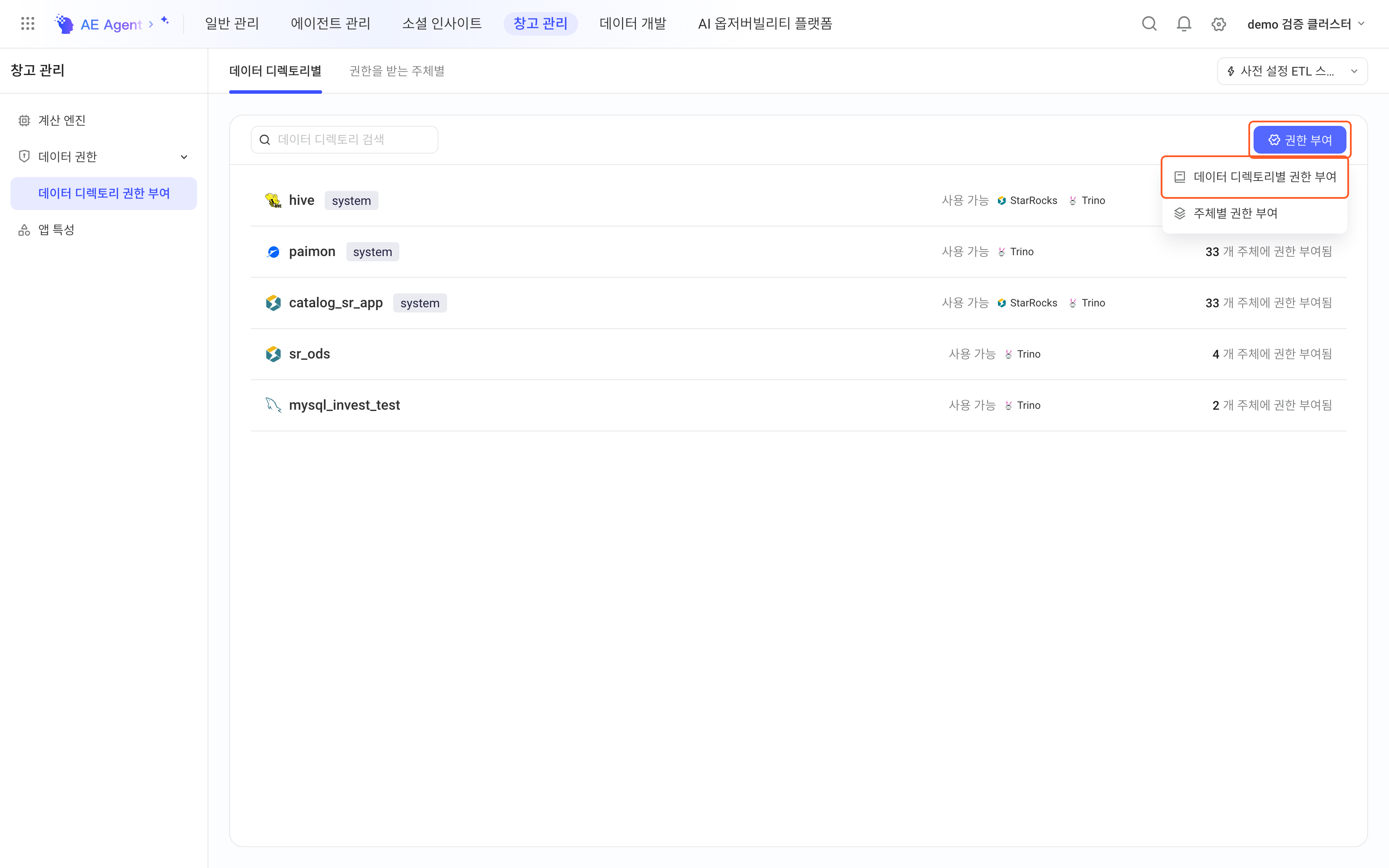The height and width of the screenshot is (868, 1389).
Task: Click the 앱 특성 shapes icon
Action: [x=24, y=230]
